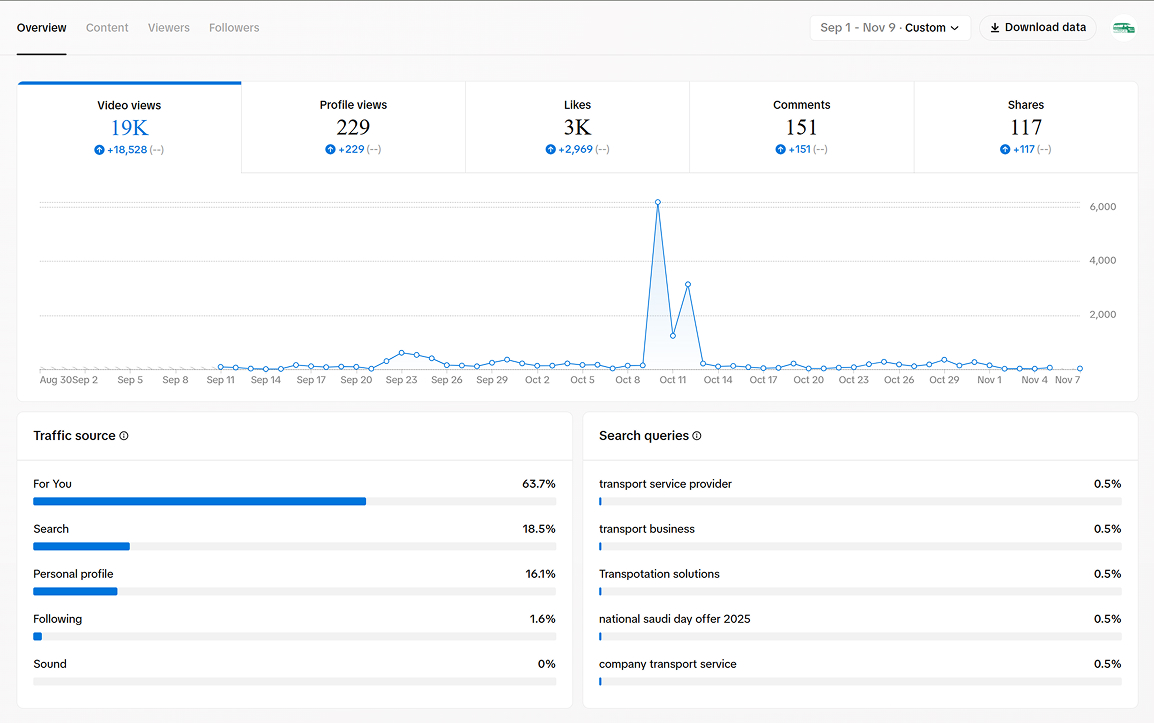The height and width of the screenshot is (723, 1154).
Task: Click the Profile views up-arrow icon
Action: click(329, 149)
